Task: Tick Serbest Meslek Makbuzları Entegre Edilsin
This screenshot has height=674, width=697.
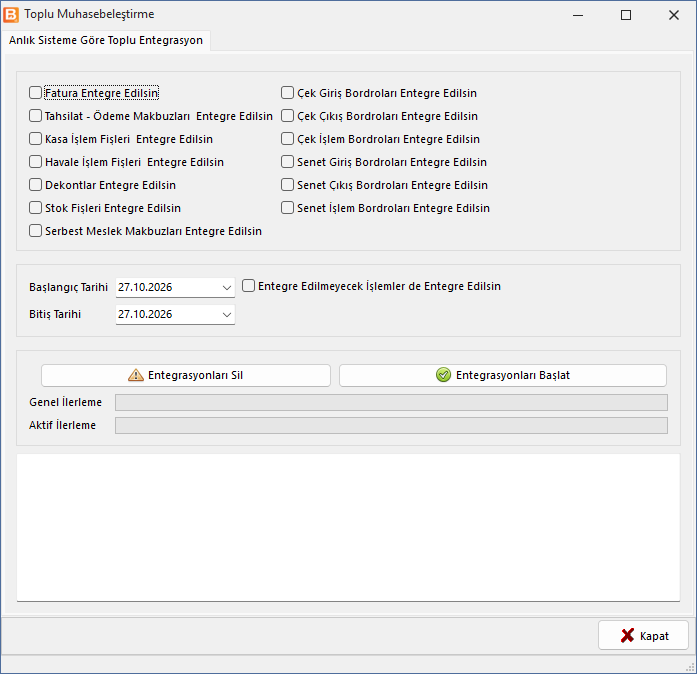Action: coord(35,231)
